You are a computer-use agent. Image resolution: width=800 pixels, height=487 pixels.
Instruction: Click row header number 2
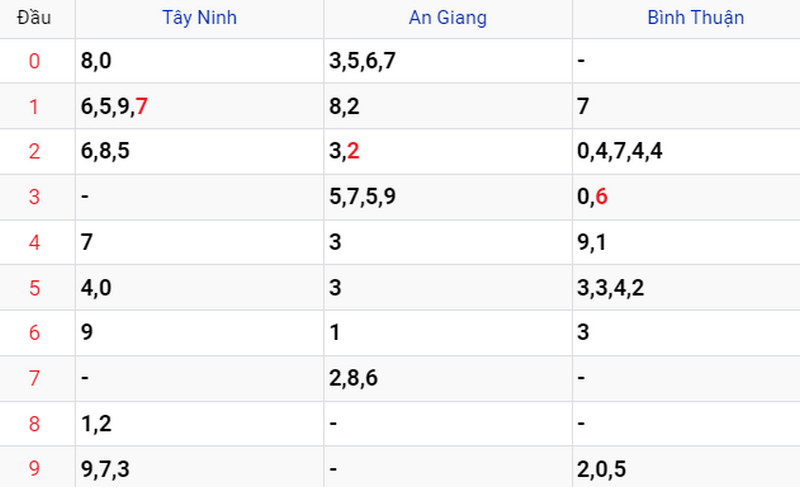tap(35, 151)
